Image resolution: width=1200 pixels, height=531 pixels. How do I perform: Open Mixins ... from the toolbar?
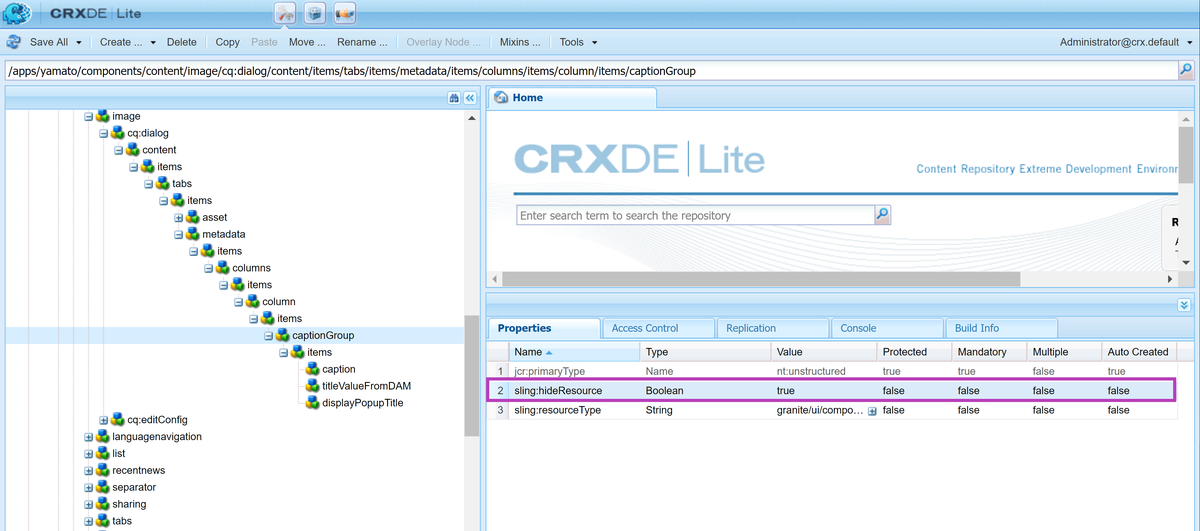click(x=521, y=42)
